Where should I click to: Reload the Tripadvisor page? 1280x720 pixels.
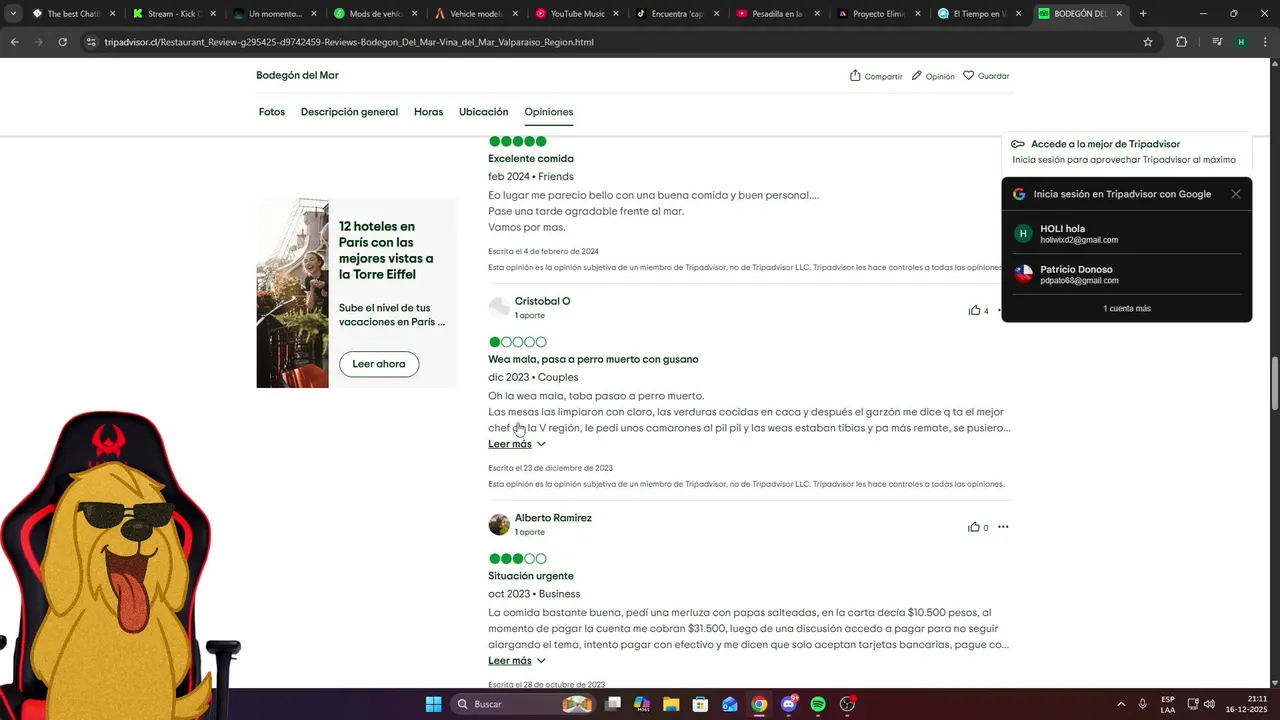click(62, 42)
